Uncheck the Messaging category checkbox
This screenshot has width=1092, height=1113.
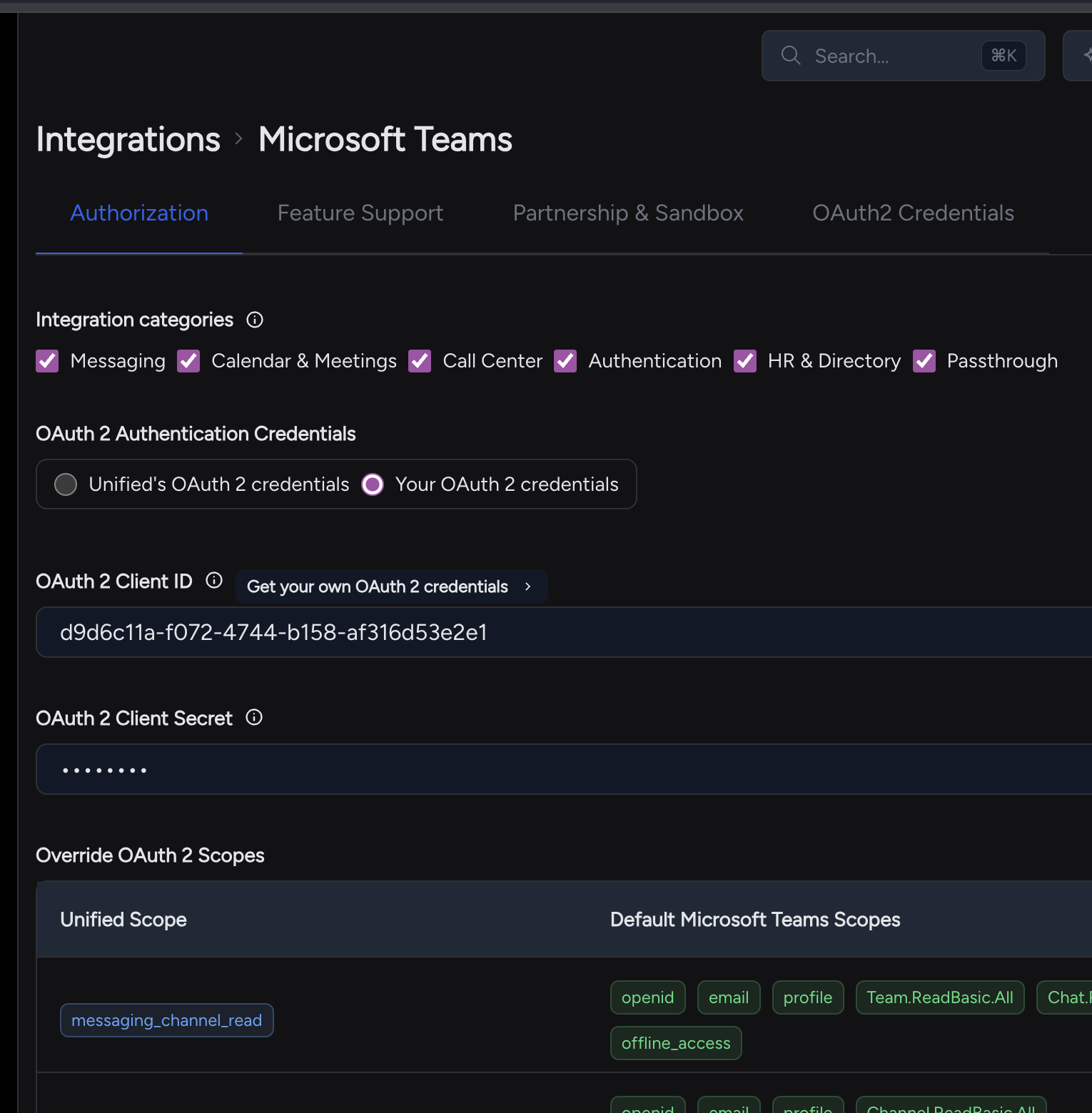click(47, 361)
